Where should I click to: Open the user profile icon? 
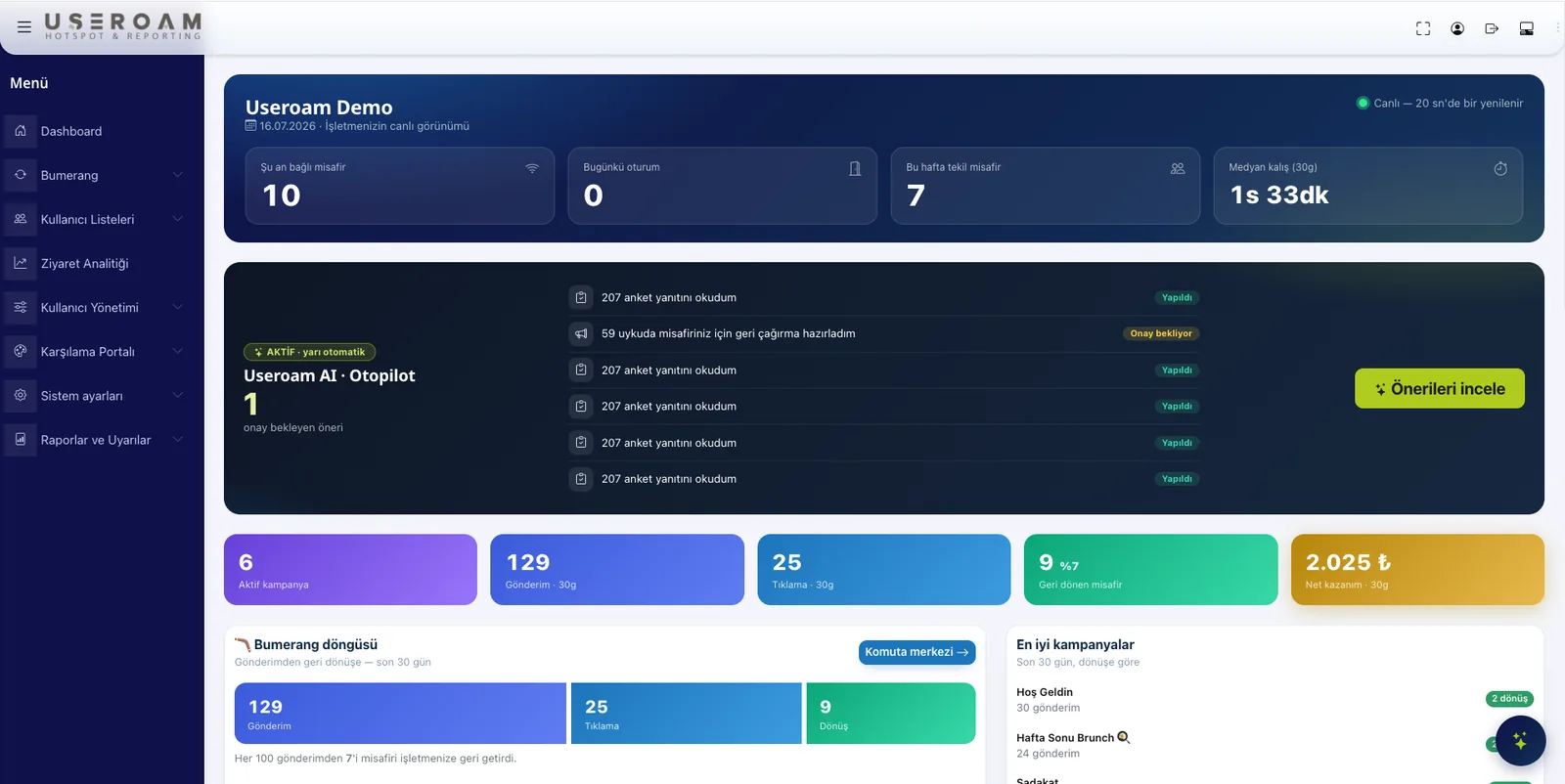point(1457,28)
